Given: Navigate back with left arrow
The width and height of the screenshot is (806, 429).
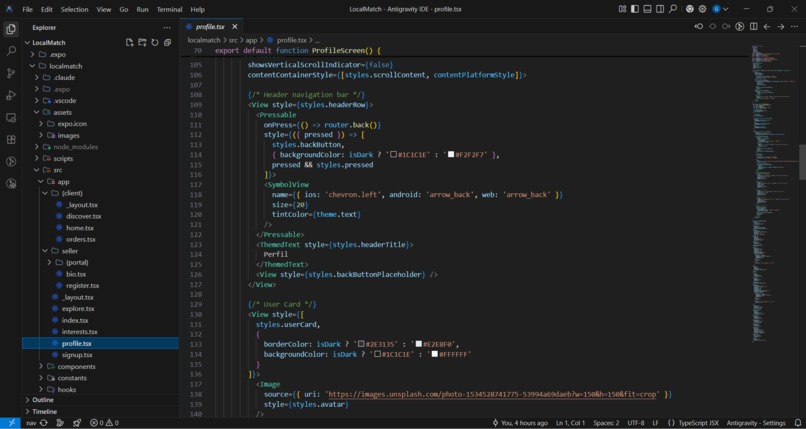Looking at the screenshot, I should tap(767, 27).
